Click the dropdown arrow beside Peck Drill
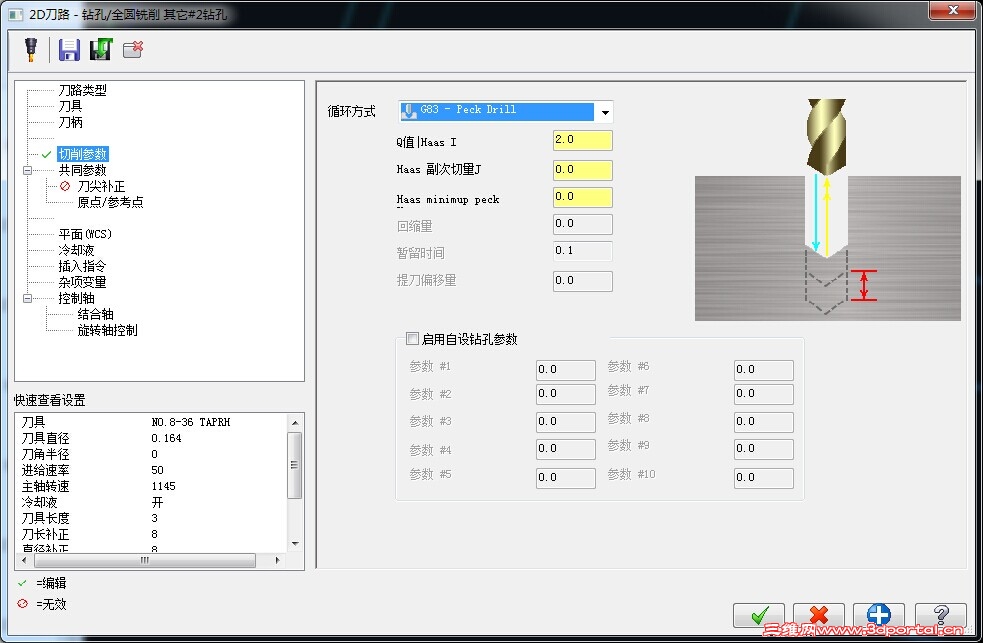Image resolution: width=983 pixels, height=643 pixels. pyautogui.click(x=605, y=112)
